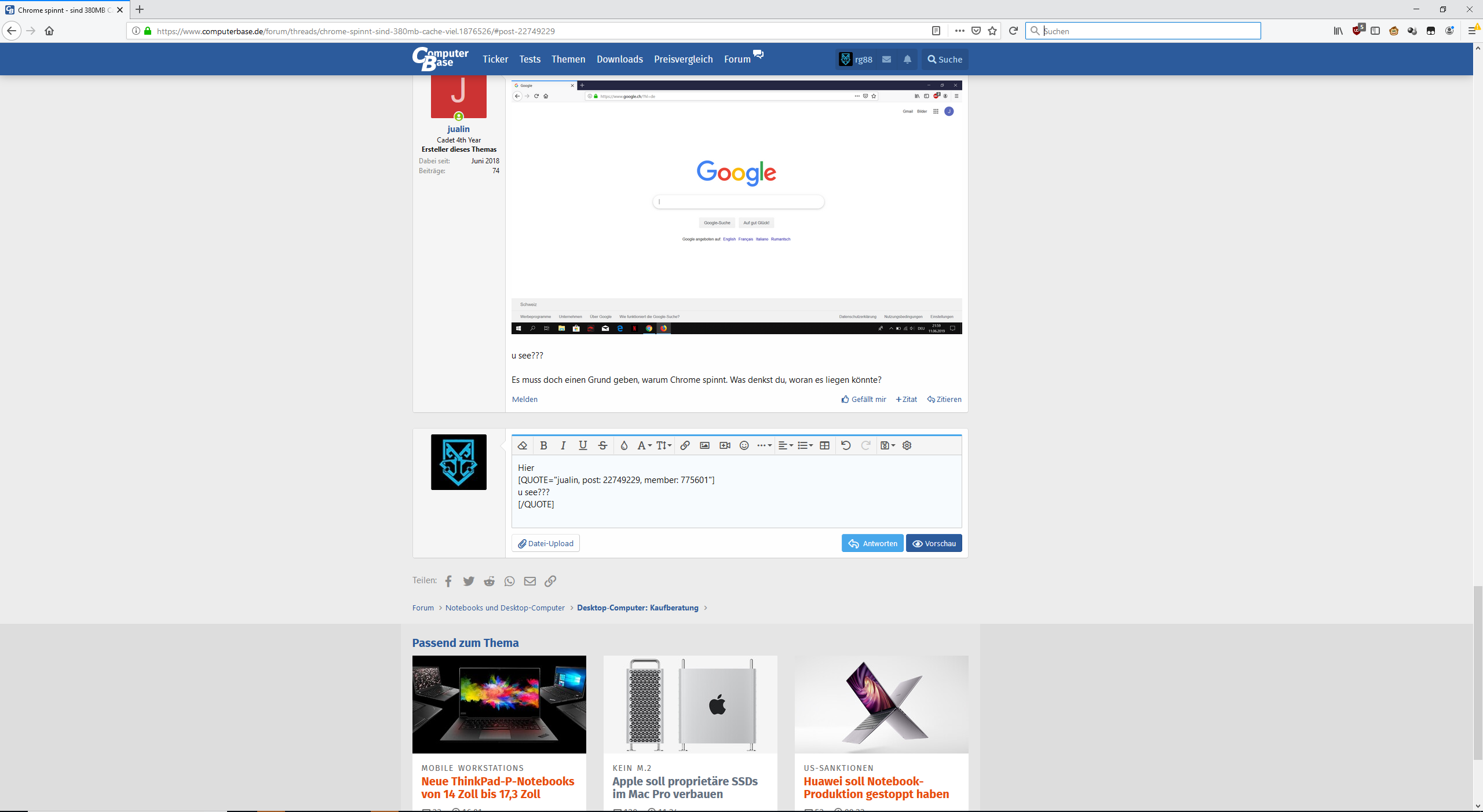Viewport: 1483px width, 812px height.
Task: Toggle Firefox reader view icon
Action: point(936,31)
